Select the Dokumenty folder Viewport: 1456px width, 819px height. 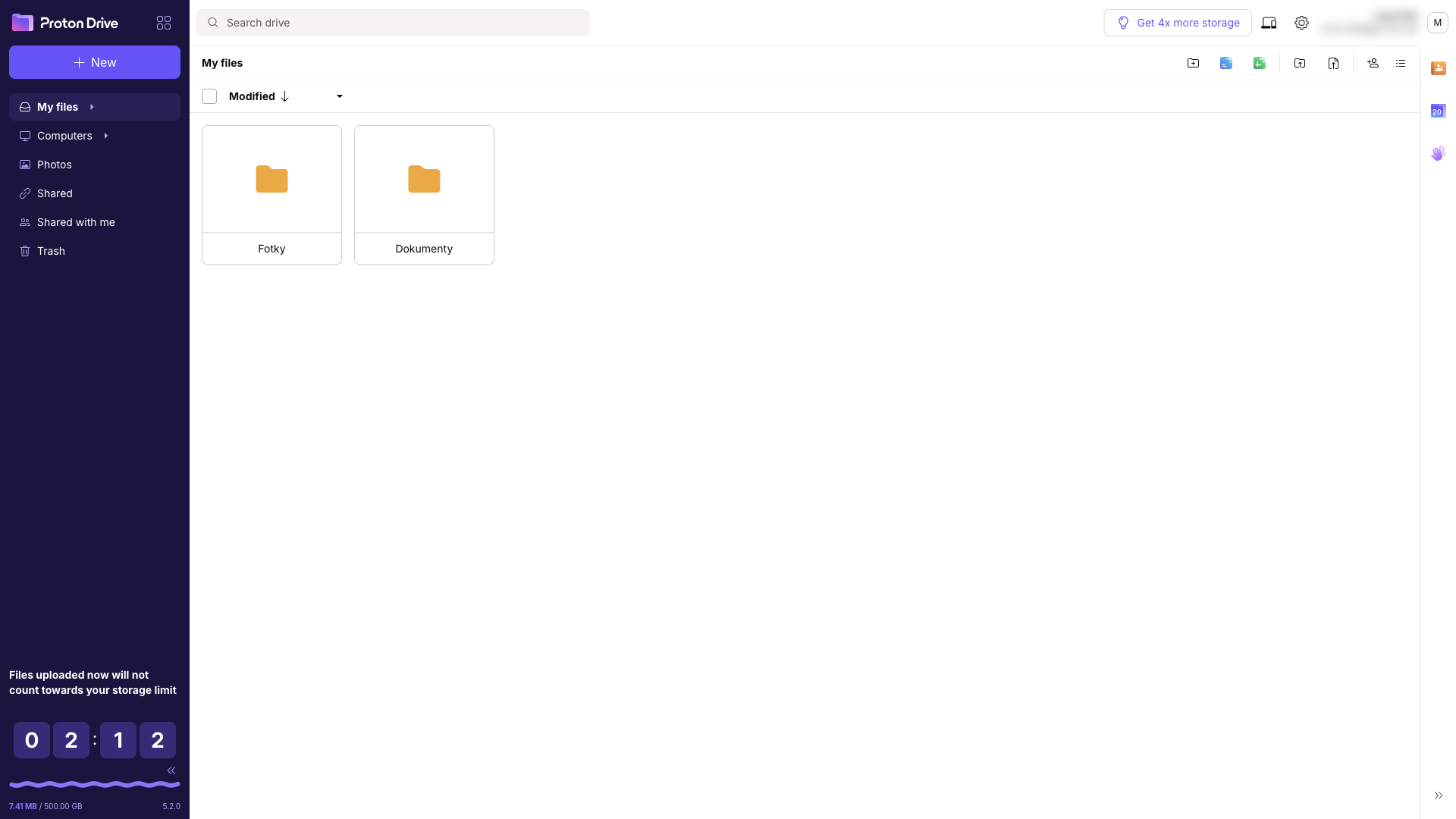424,195
